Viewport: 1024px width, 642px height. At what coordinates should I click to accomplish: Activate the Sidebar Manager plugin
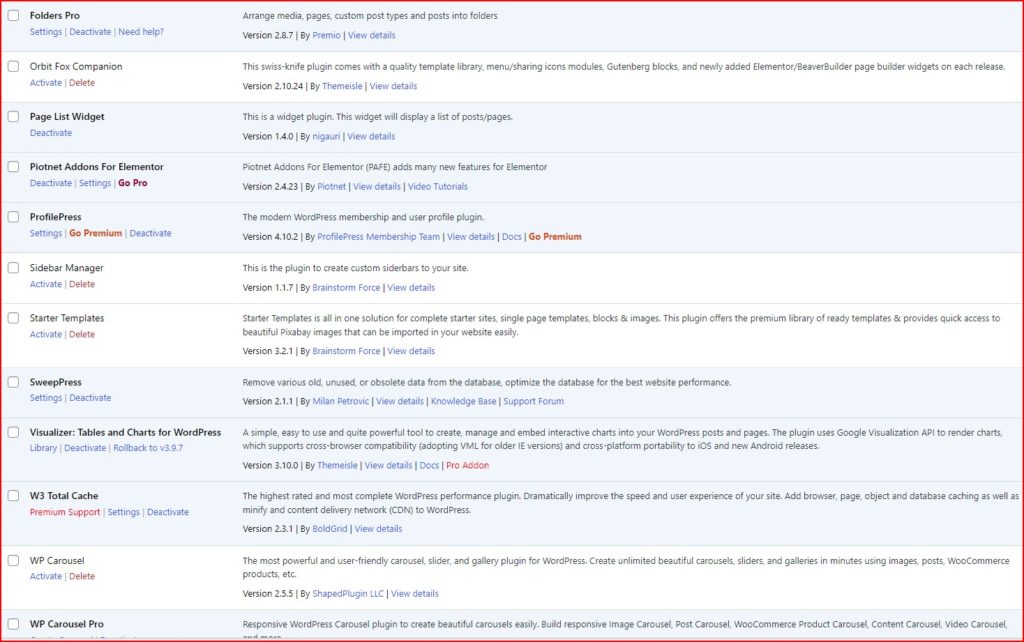click(x=46, y=284)
